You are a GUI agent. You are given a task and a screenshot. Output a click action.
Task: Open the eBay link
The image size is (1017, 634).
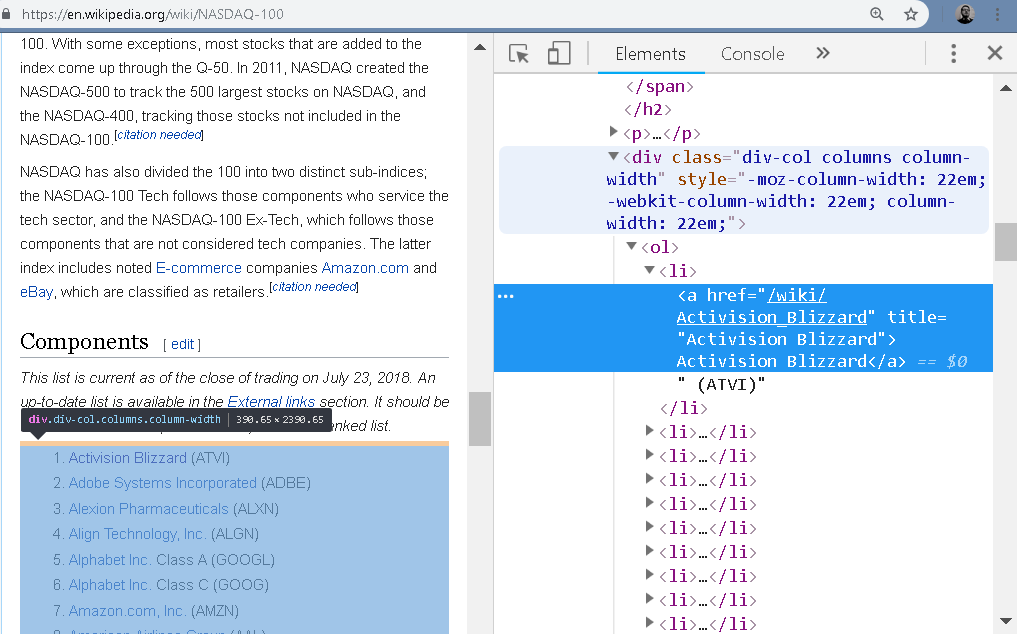[36, 292]
